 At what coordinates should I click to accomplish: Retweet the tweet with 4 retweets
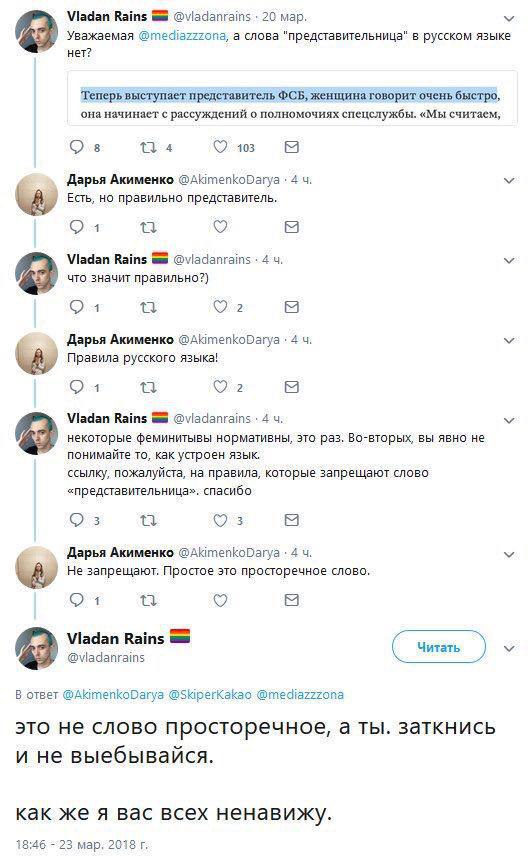click(x=148, y=147)
